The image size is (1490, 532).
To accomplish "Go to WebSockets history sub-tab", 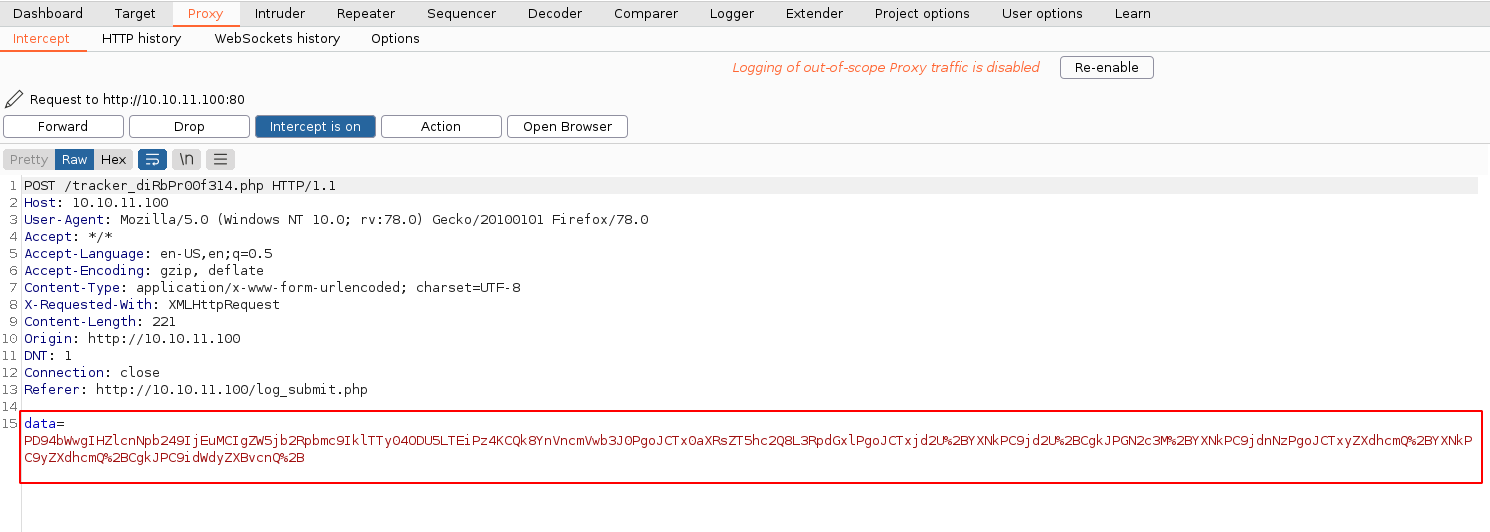I will click(x=277, y=38).
